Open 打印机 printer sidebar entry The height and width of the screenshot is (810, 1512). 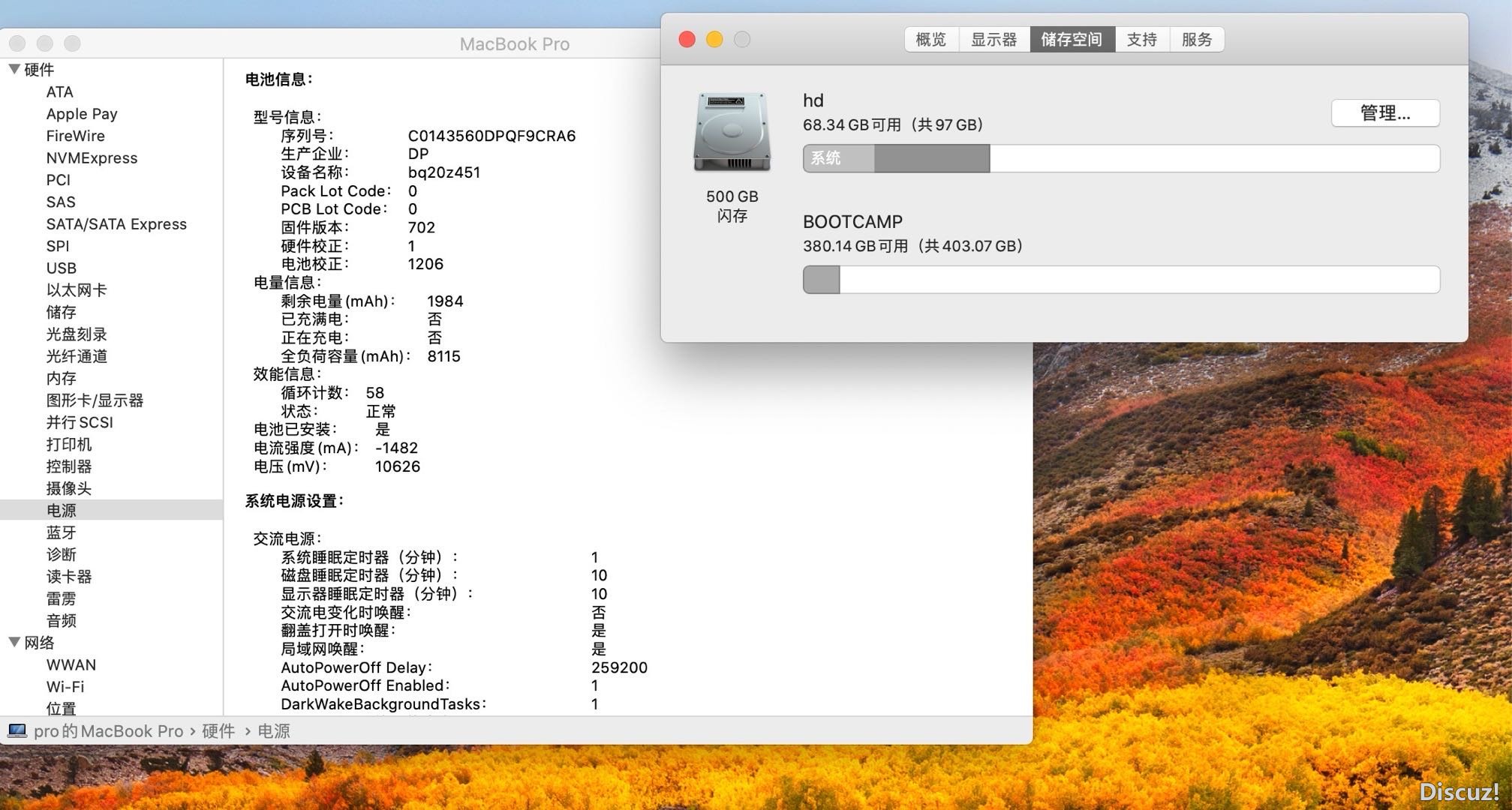(x=69, y=444)
